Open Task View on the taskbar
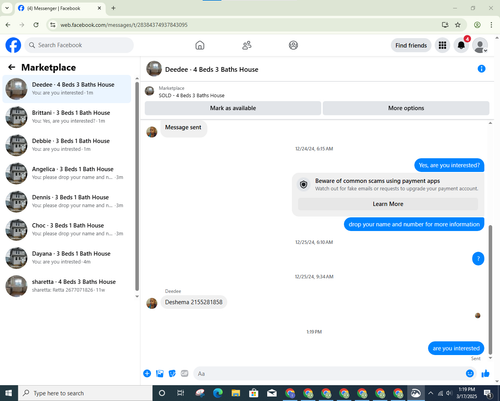 (180, 393)
